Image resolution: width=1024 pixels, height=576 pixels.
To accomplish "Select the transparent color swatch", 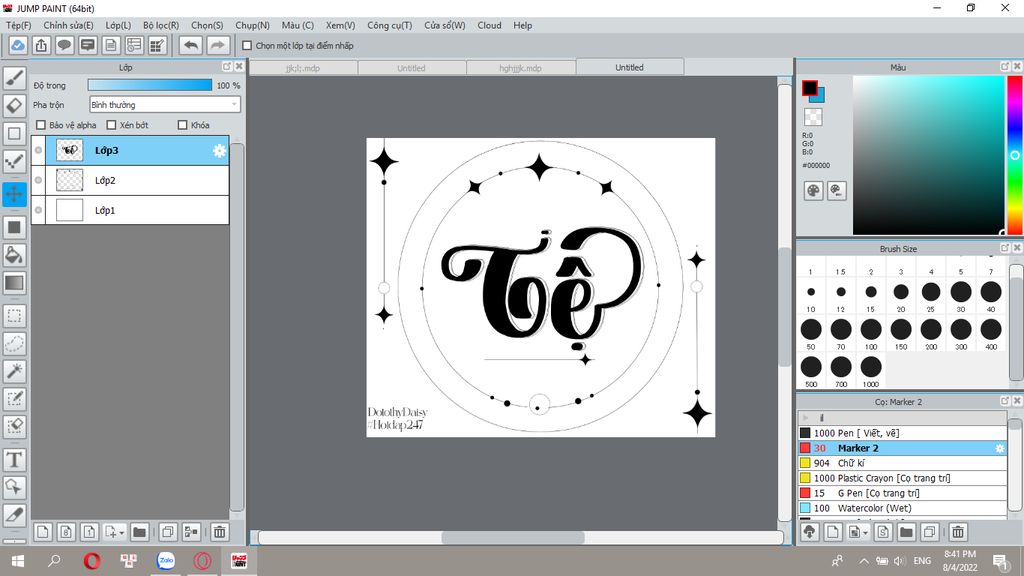I will tap(813, 117).
